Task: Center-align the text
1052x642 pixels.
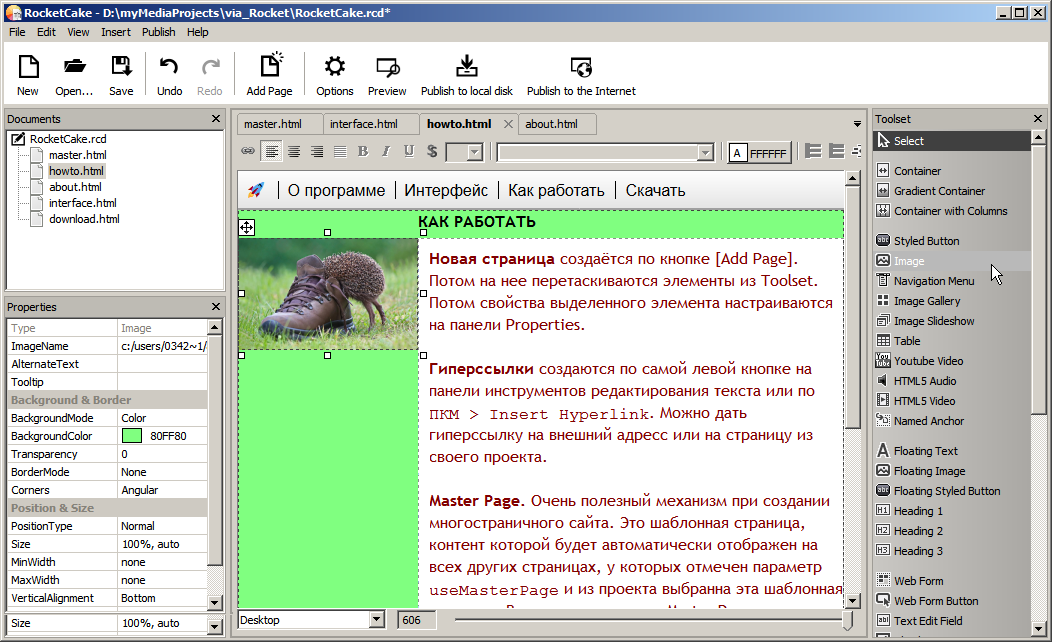Action: 294,152
